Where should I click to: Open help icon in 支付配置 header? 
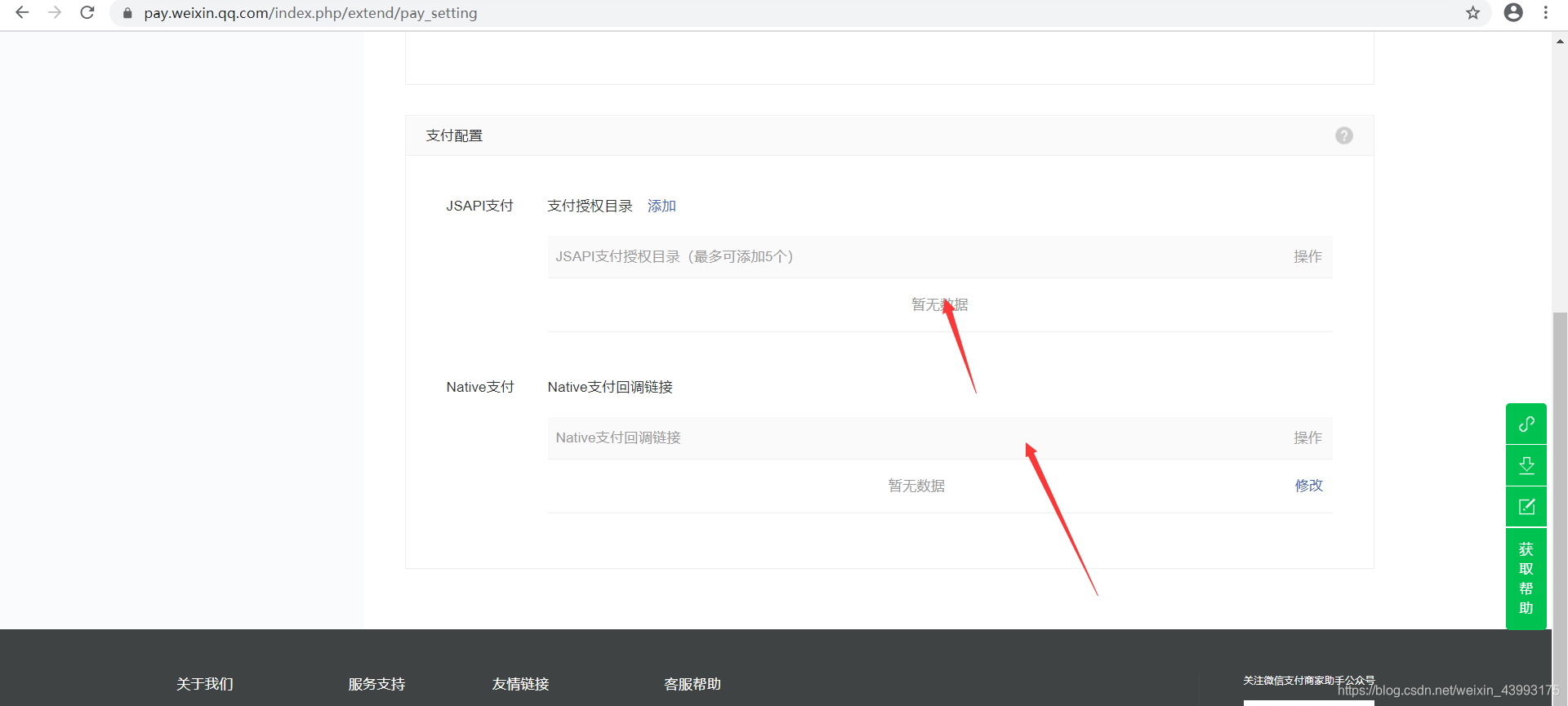(x=1344, y=135)
